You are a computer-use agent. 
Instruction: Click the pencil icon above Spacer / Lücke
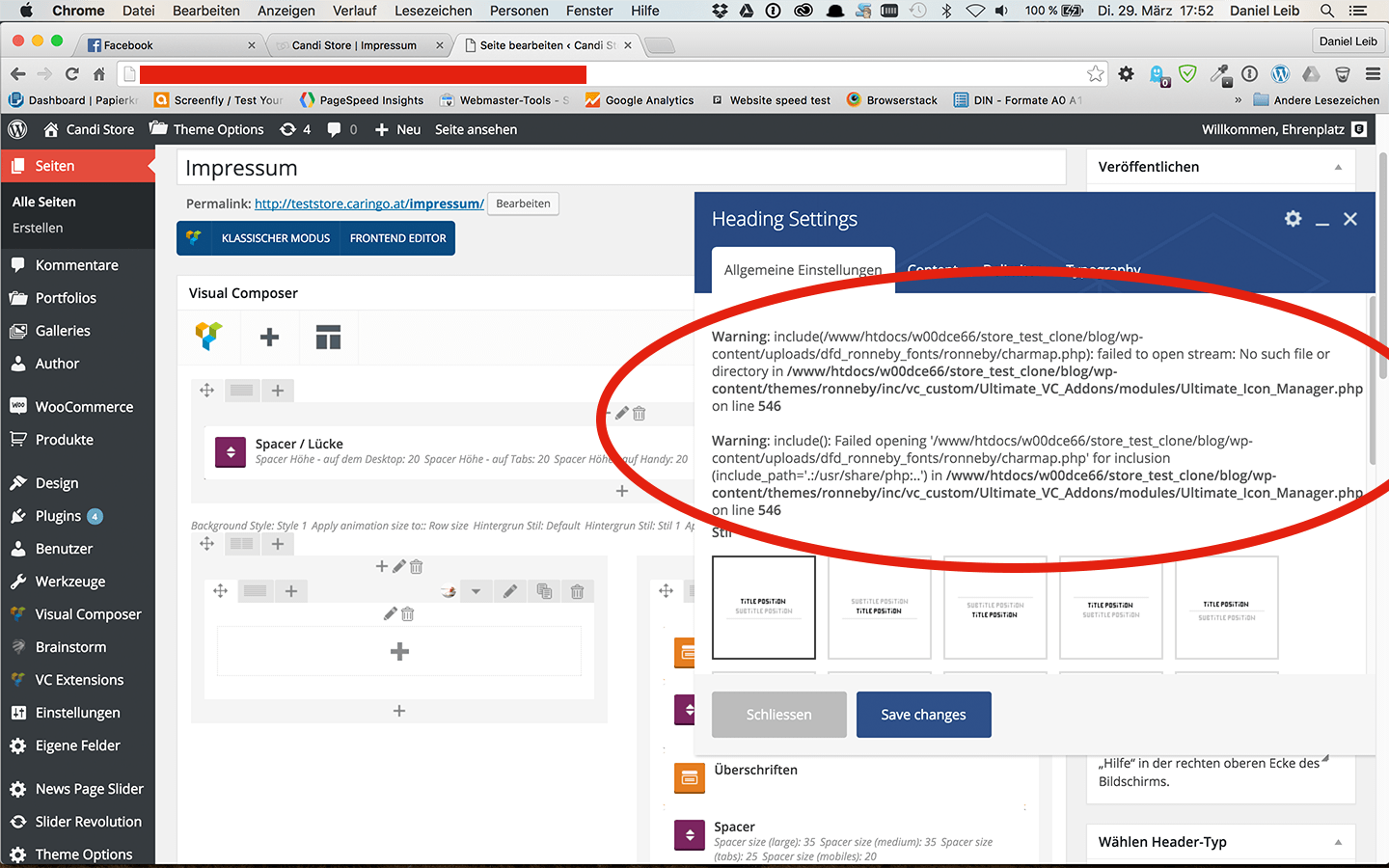point(622,413)
